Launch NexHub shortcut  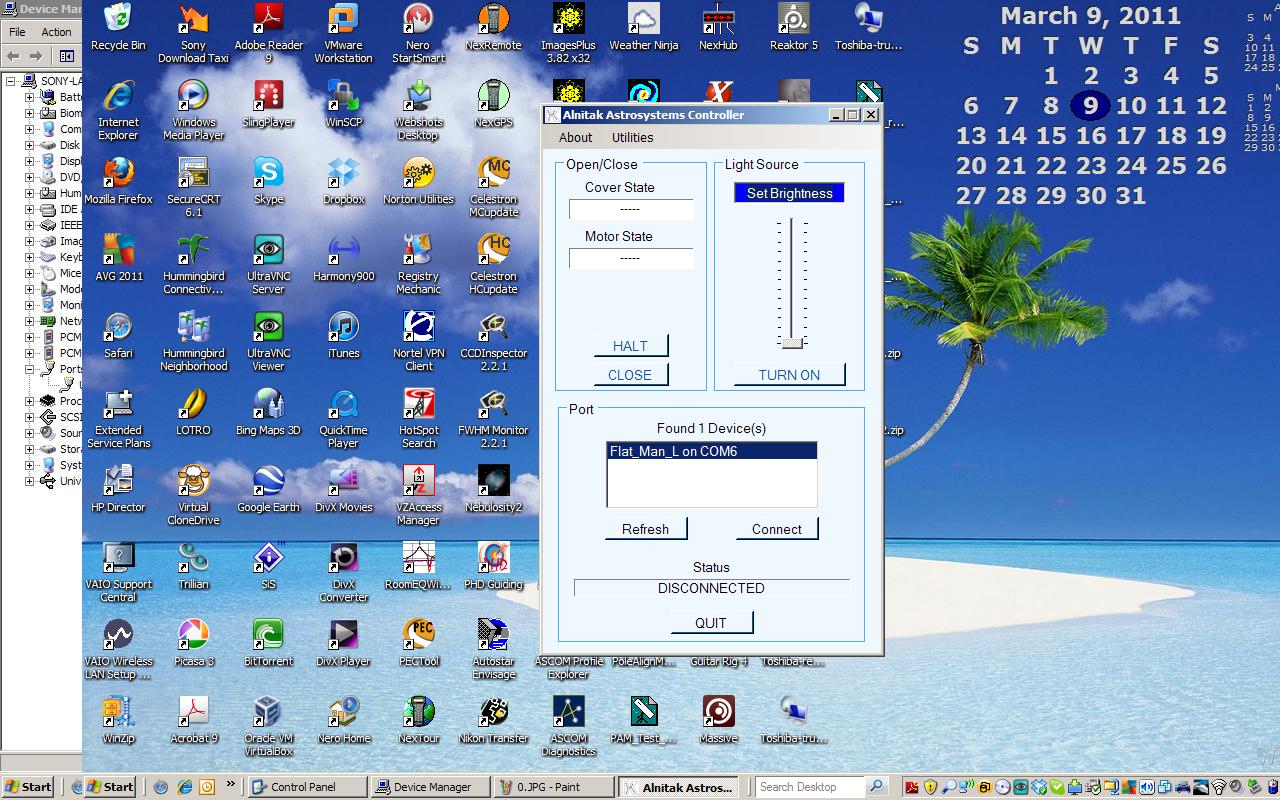pyautogui.click(x=718, y=27)
